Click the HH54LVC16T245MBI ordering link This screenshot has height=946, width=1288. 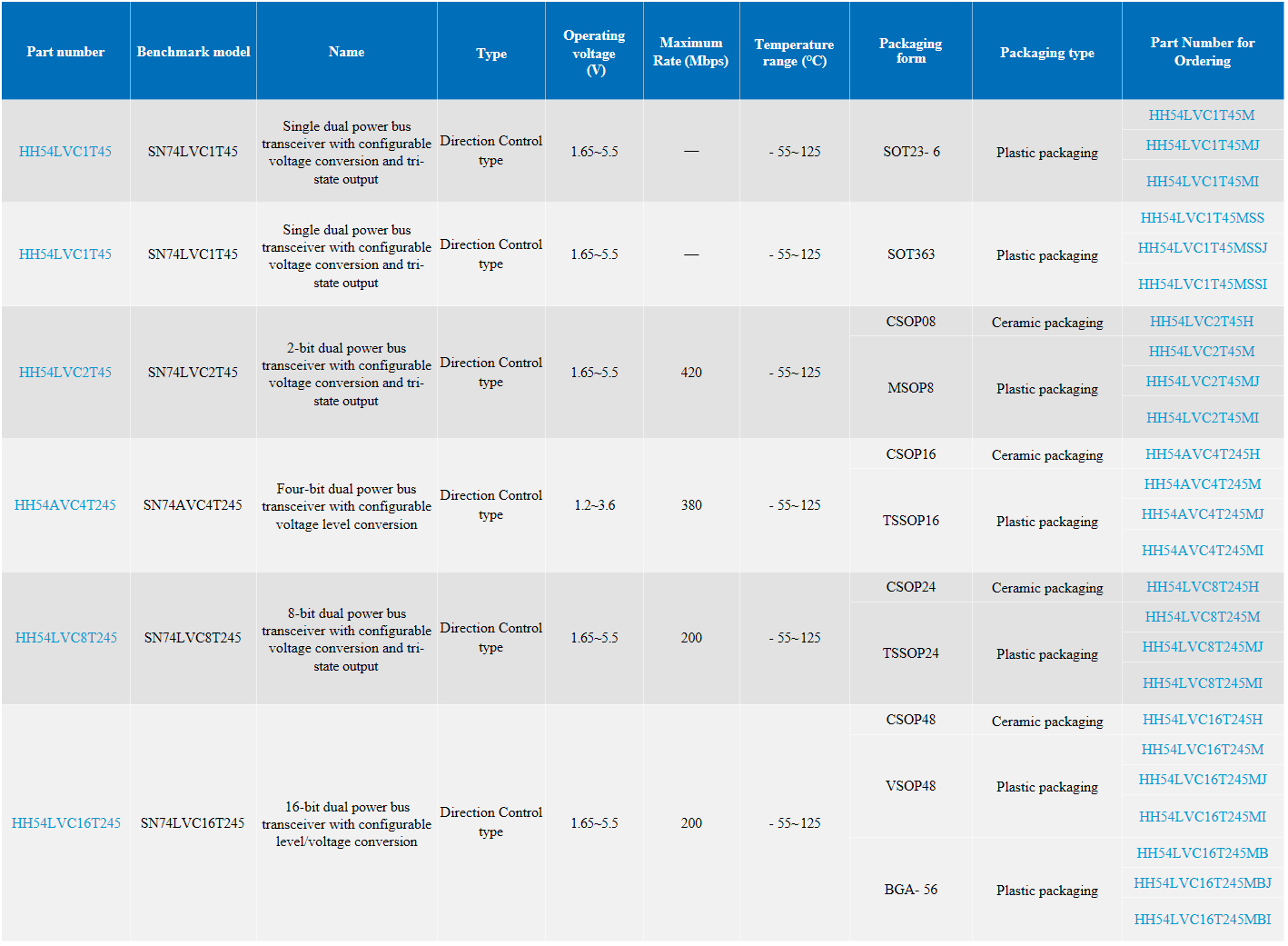pos(1202,920)
